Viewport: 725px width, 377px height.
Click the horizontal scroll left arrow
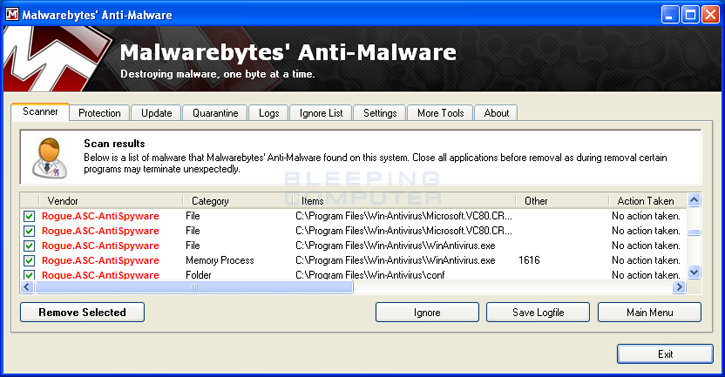[x=27, y=287]
